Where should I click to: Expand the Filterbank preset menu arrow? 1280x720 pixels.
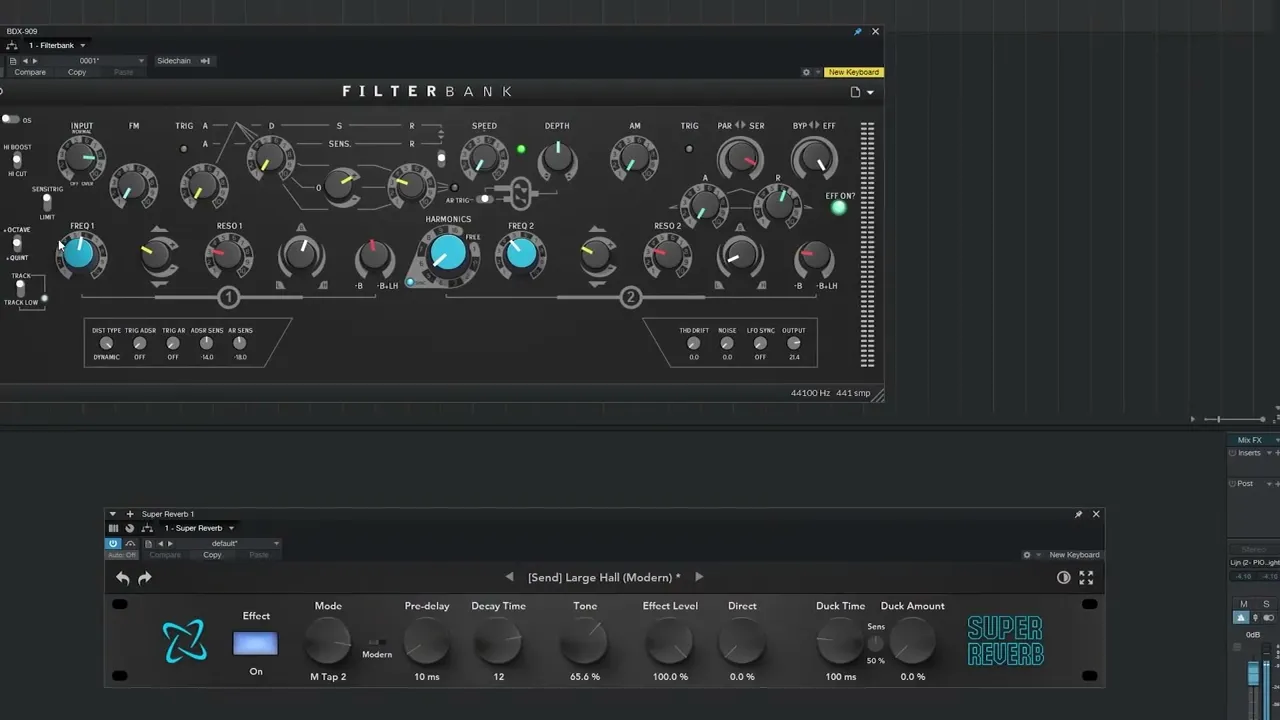(x=870, y=93)
